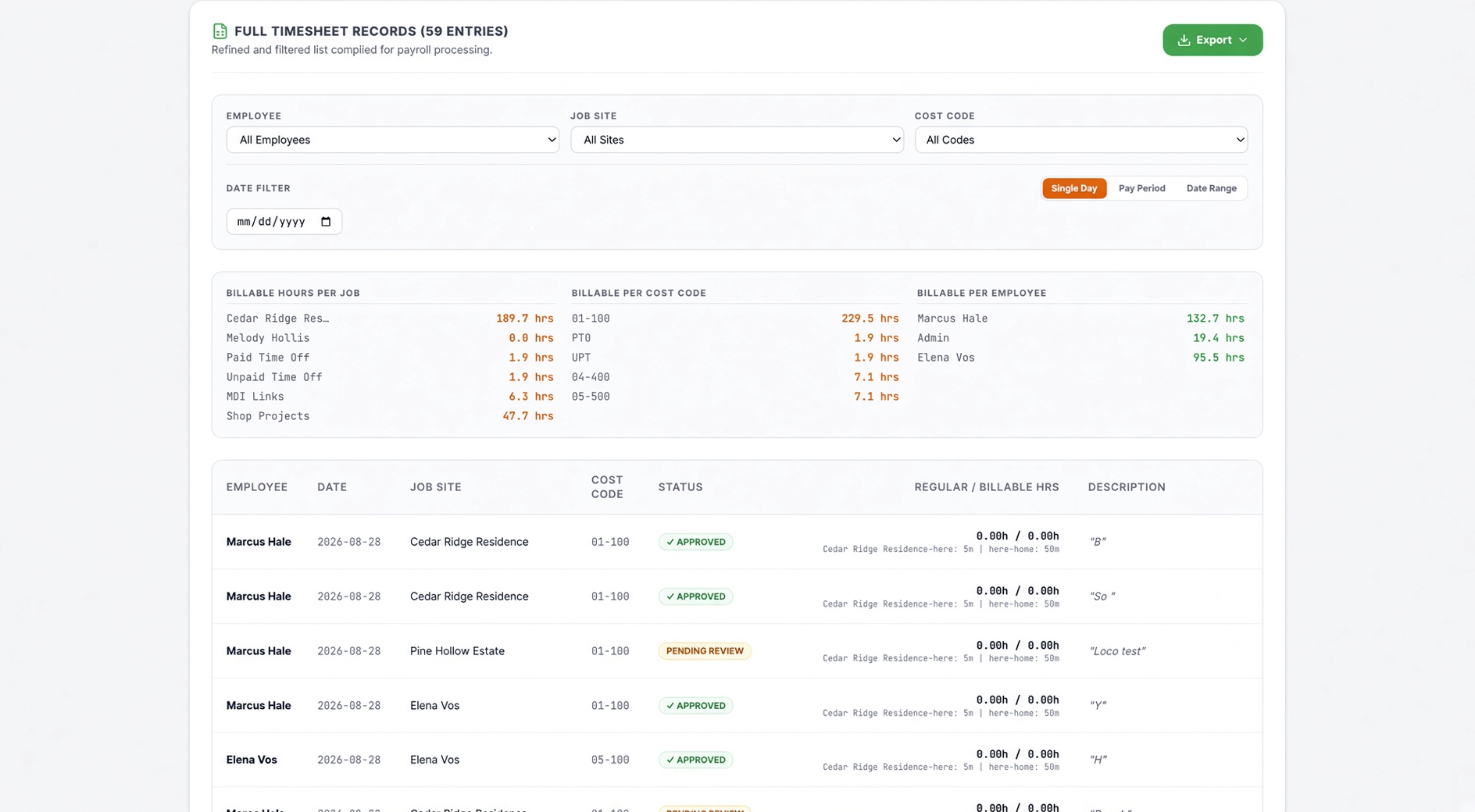
Task: Click Elena Vos employee name in table
Action: [x=252, y=760]
